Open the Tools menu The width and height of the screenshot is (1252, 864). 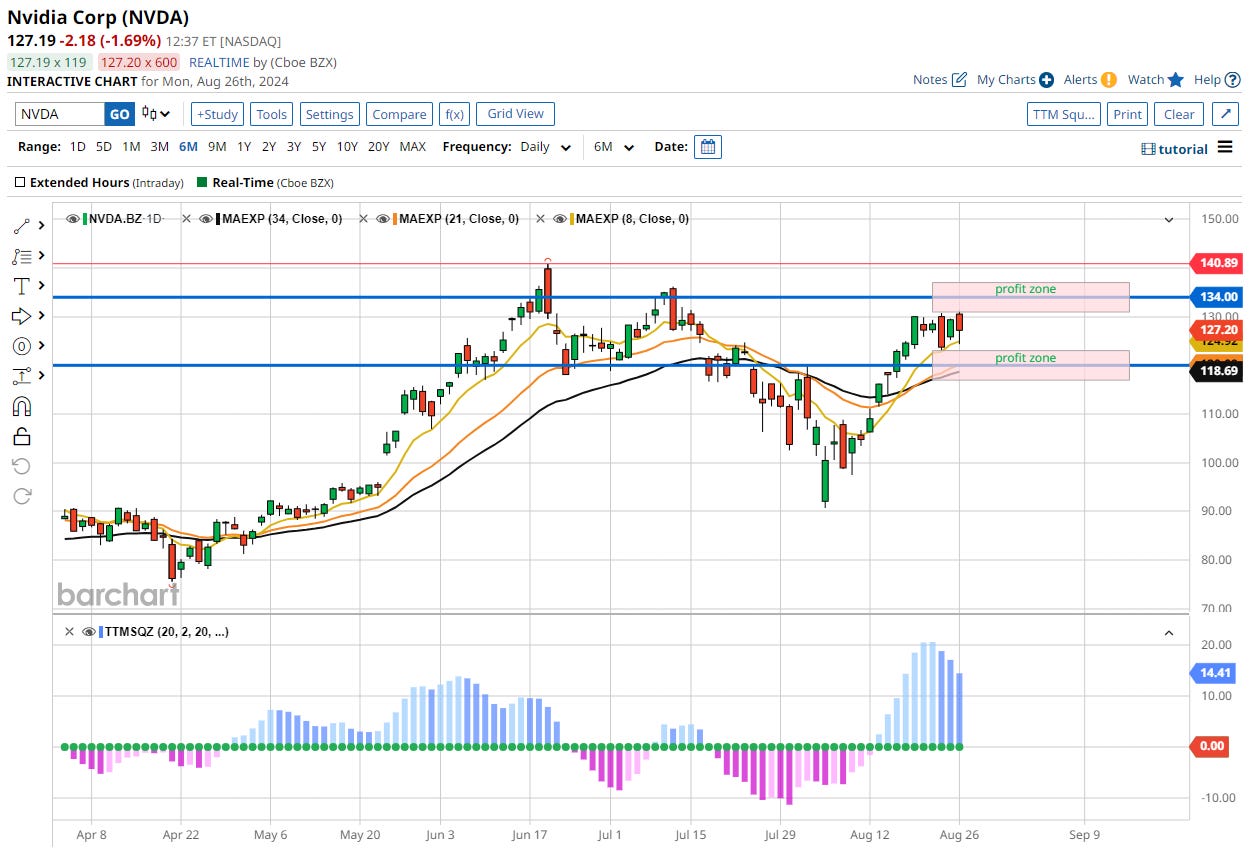pos(272,114)
